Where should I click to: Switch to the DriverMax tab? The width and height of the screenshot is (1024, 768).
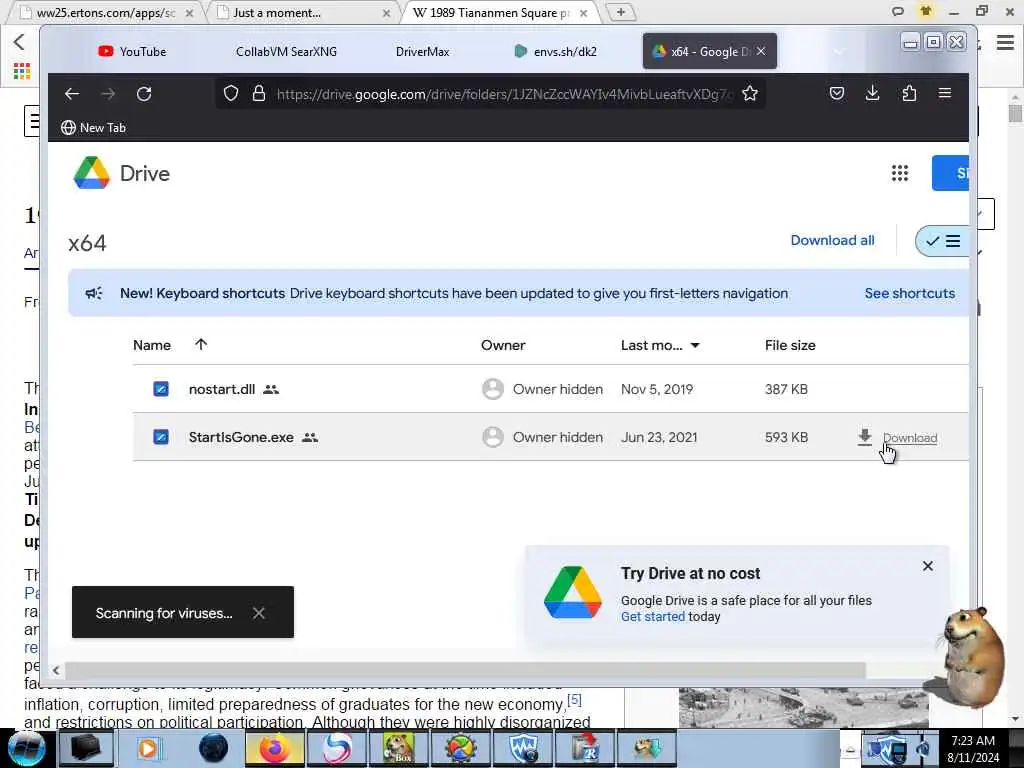tap(423, 52)
